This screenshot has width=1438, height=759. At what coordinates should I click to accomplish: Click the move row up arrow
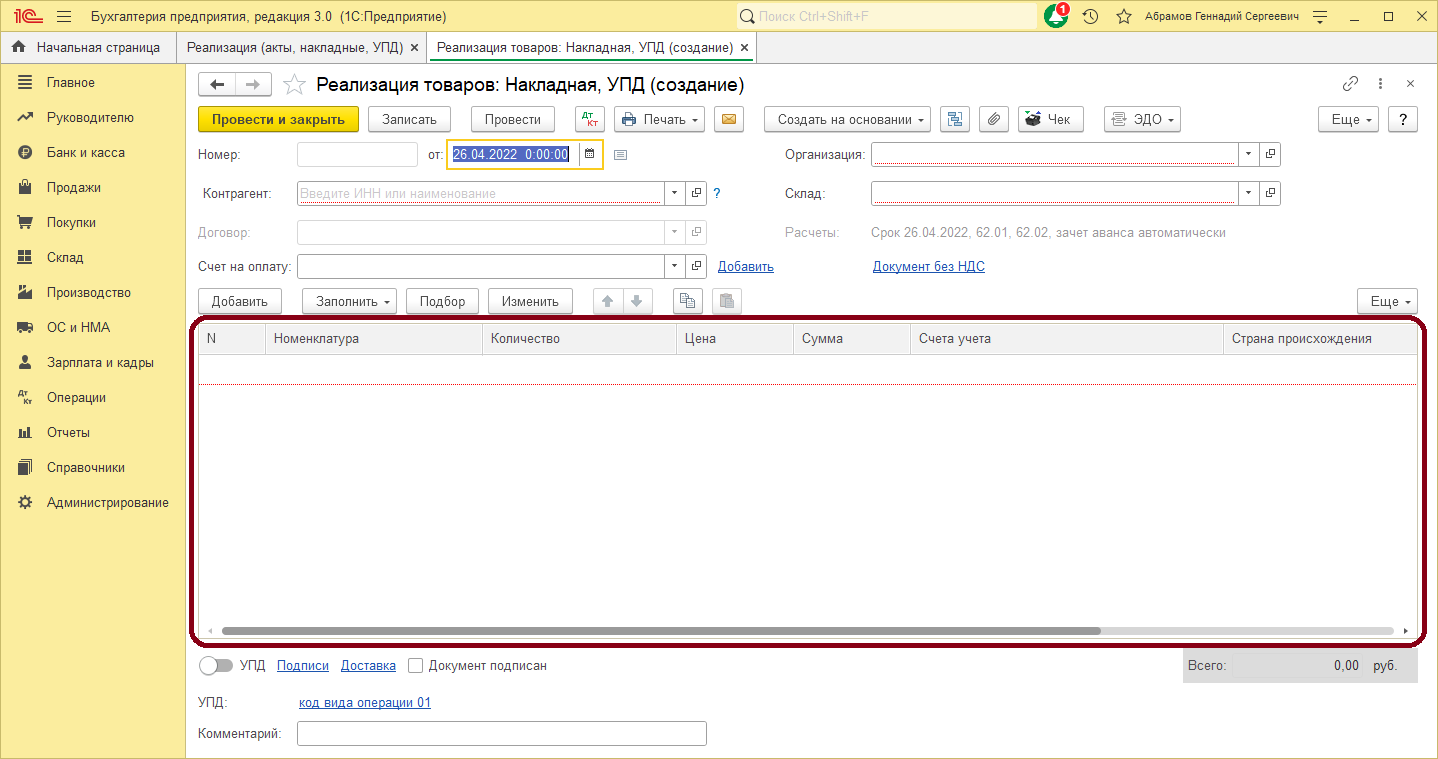(x=608, y=301)
